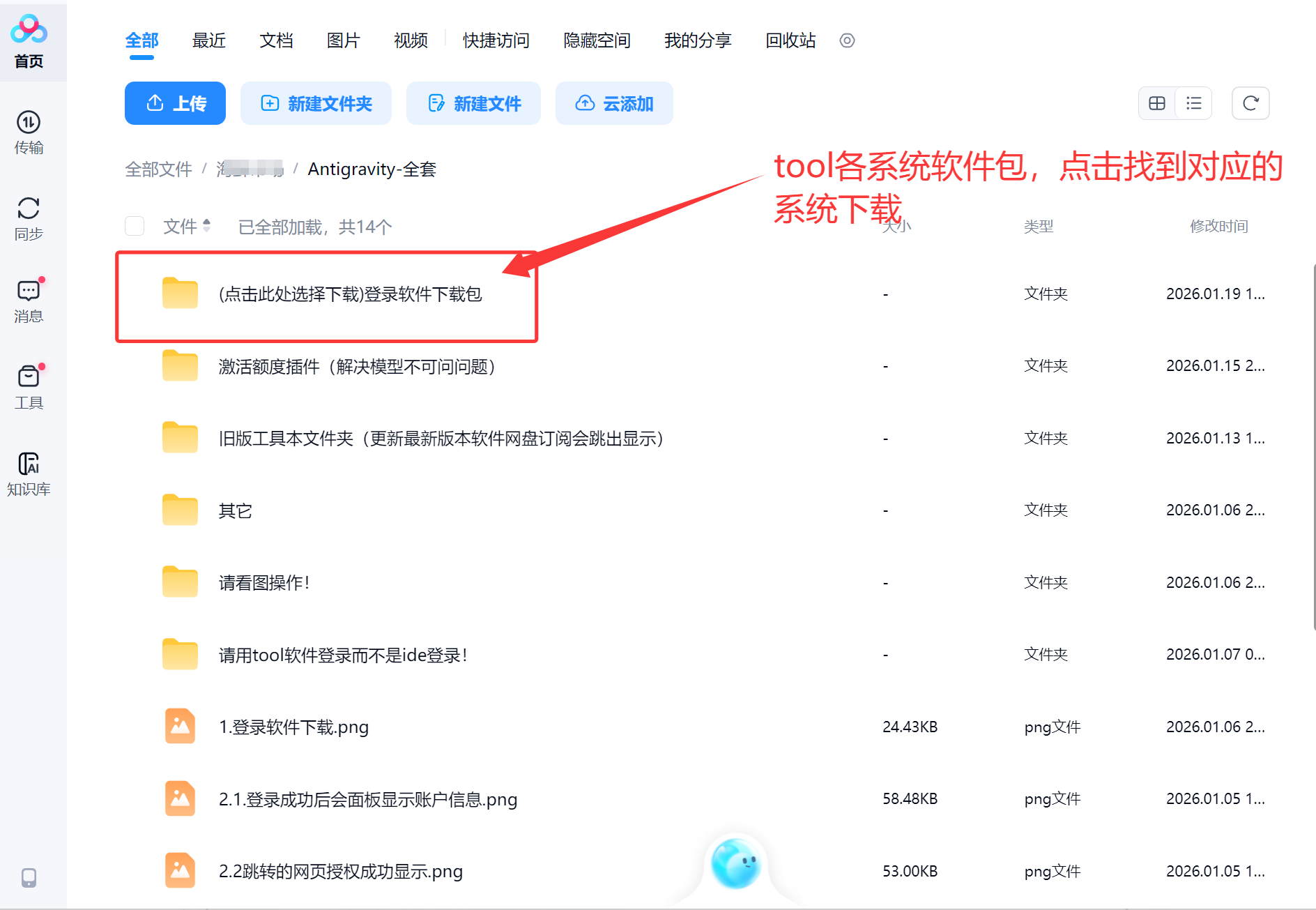Switch to the 回收站 tab
1316x910 pixels.
[790, 40]
